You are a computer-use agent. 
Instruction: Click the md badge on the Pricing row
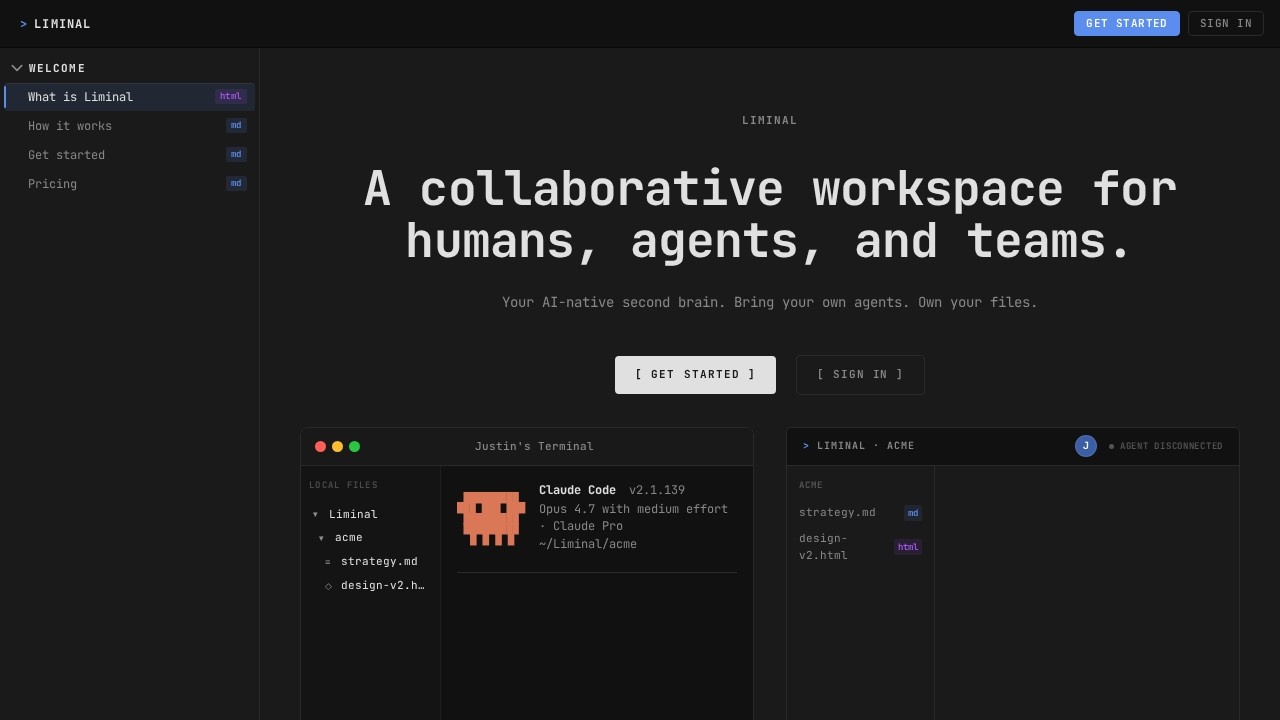[x=236, y=184]
